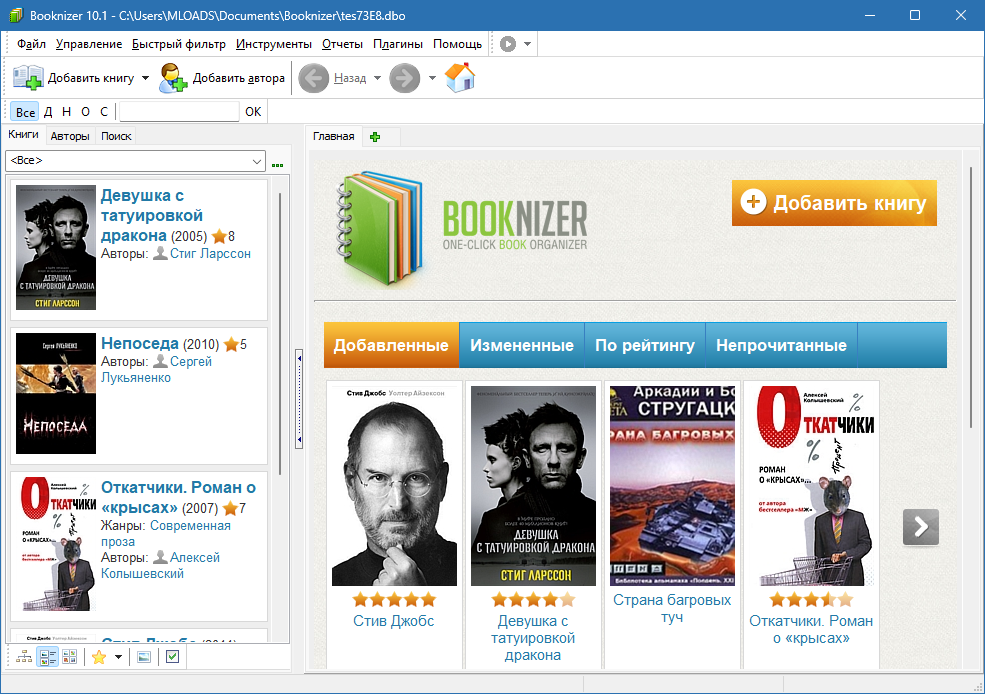Expand the forward history dropdown arrow
Image resolution: width=985 pixels, height=694 pixels.
coord(432,78)
